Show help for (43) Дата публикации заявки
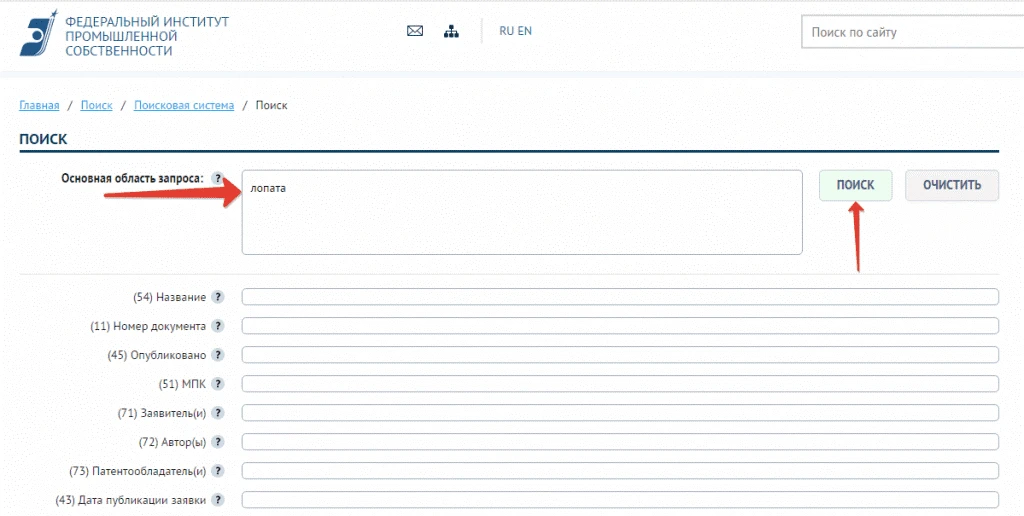Viewport: 1024px width, 516px height. click(x=218, y=500)
